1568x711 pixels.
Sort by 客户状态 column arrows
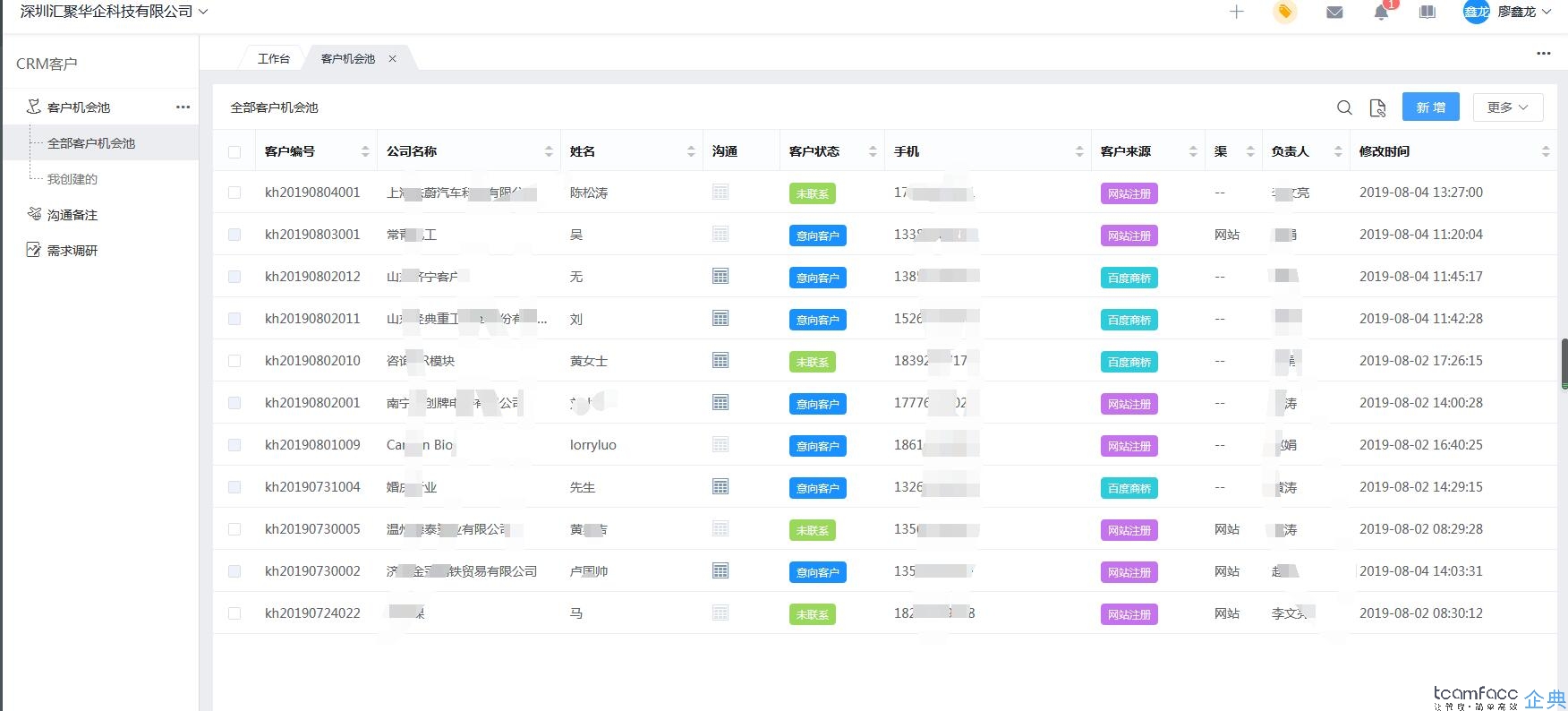[x=873, y=151]
